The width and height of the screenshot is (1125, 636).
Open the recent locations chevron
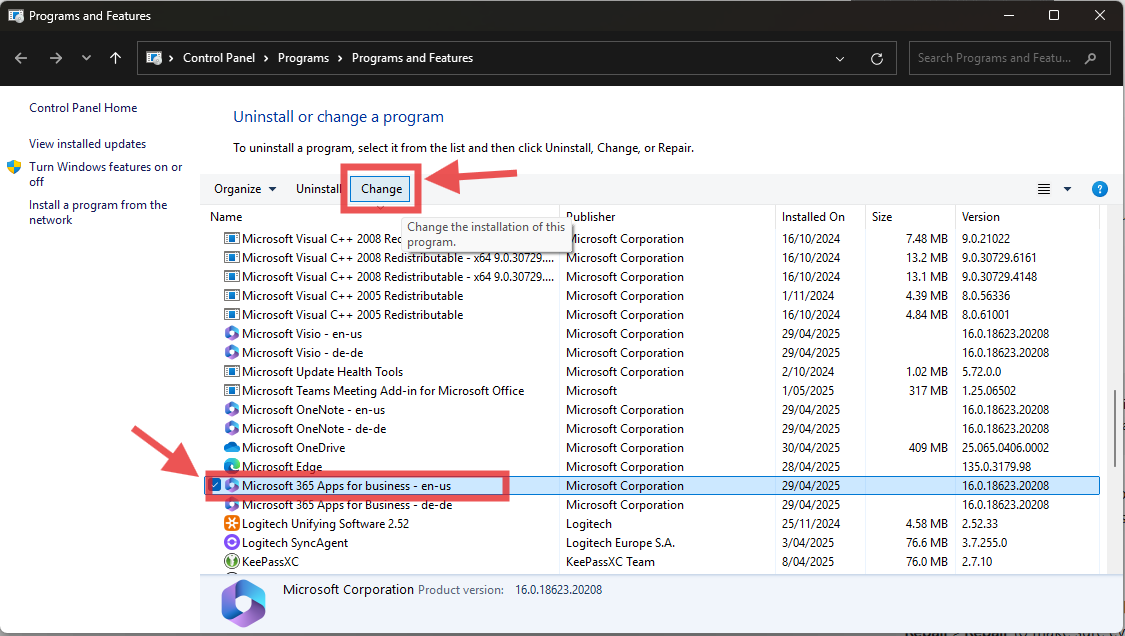pyautogui.click(x=87, y=58)
